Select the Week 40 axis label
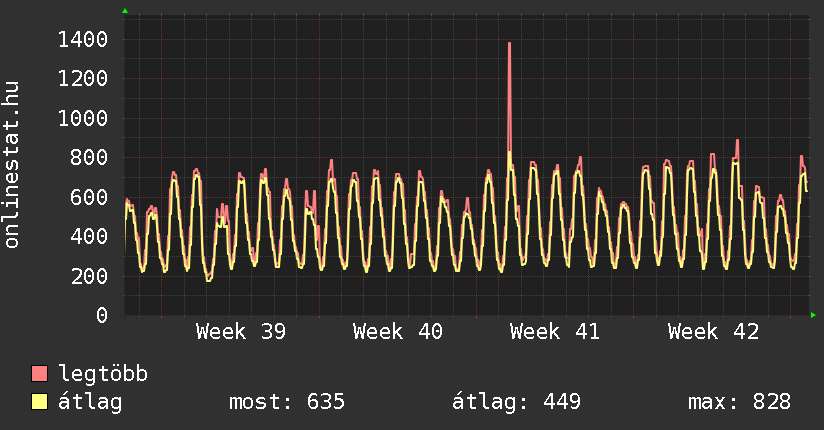The image size is (824, 430). click(398, 331)
